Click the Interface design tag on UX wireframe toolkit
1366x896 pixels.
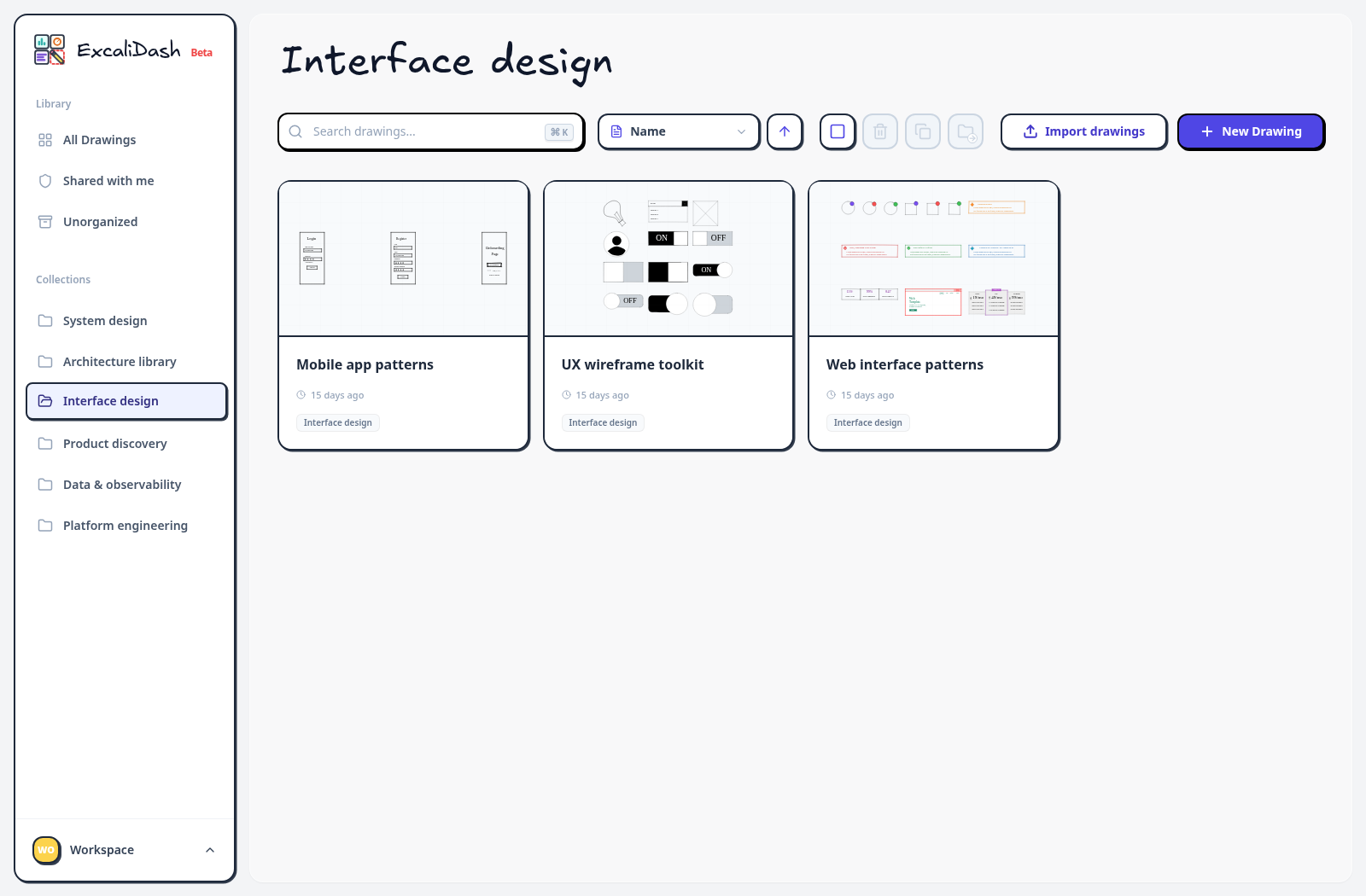603,422
